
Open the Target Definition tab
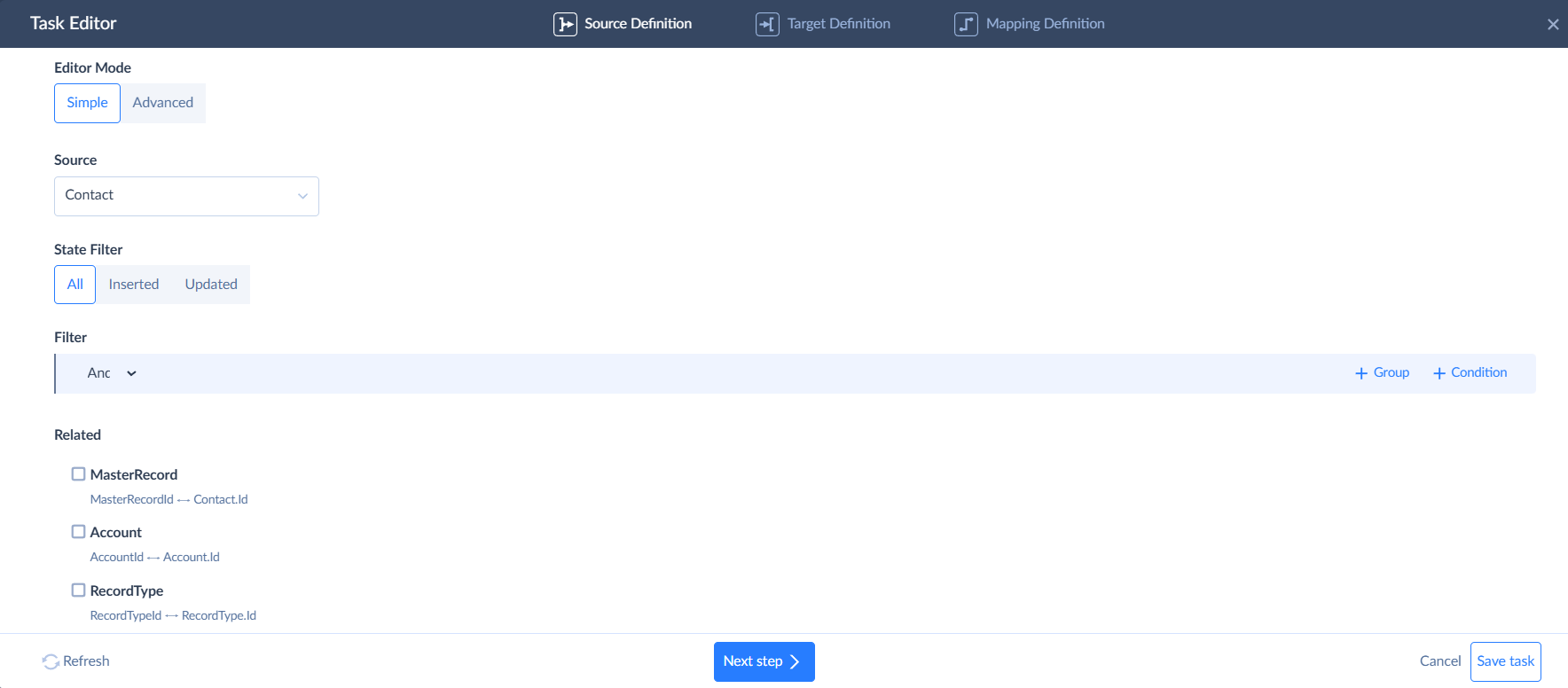(838, 24)
